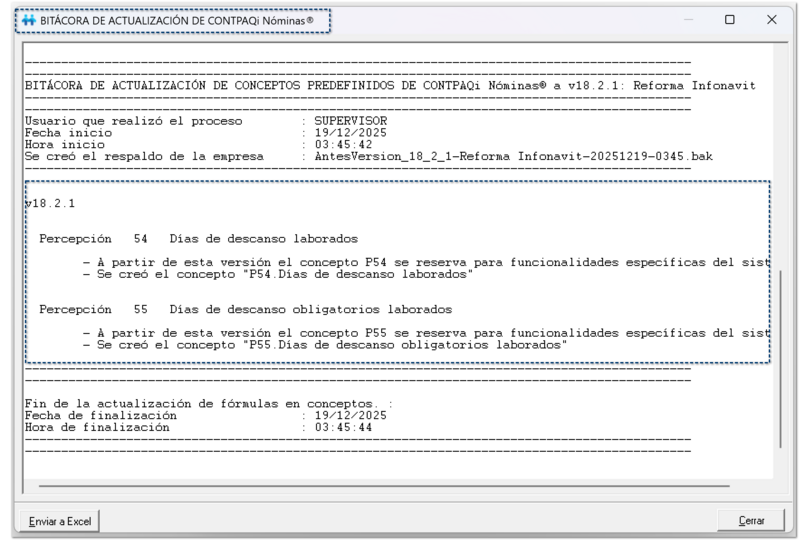800x541 pixels.
Task: Click the Enviar a Excel button
Action: click(x=59, y=521)
